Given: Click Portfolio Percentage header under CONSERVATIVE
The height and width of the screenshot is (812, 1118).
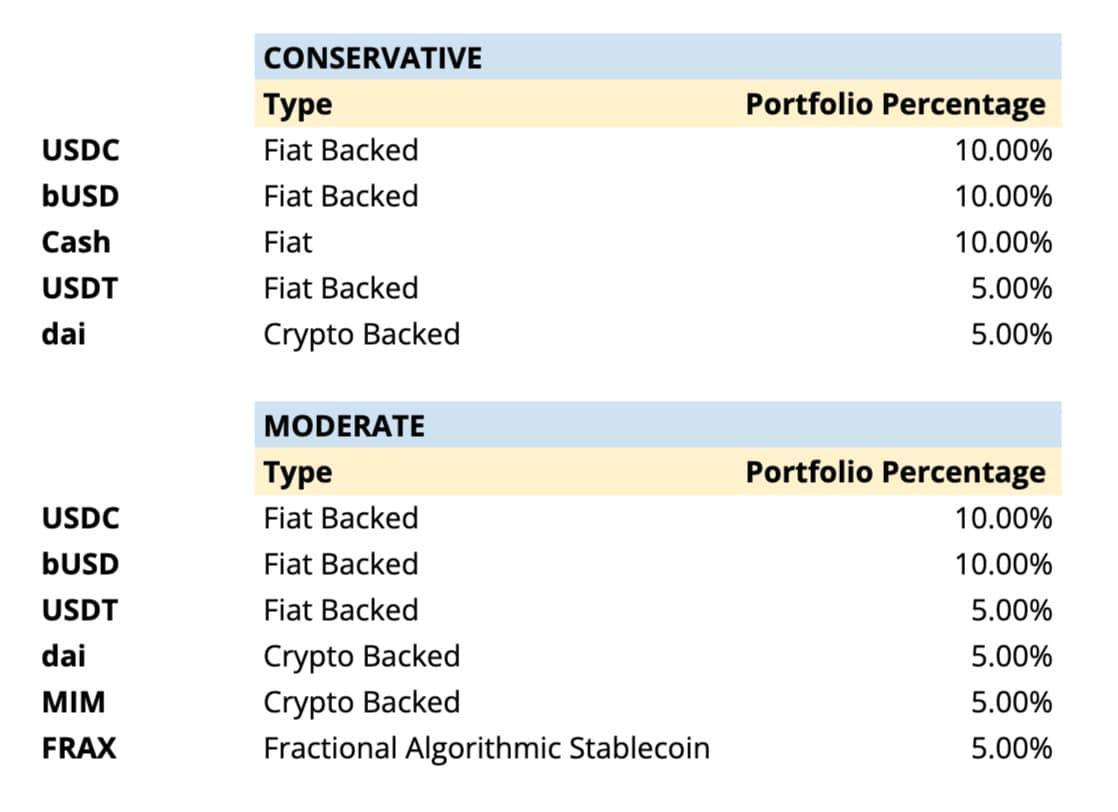Looking at the screenshot, I should 896,105.
